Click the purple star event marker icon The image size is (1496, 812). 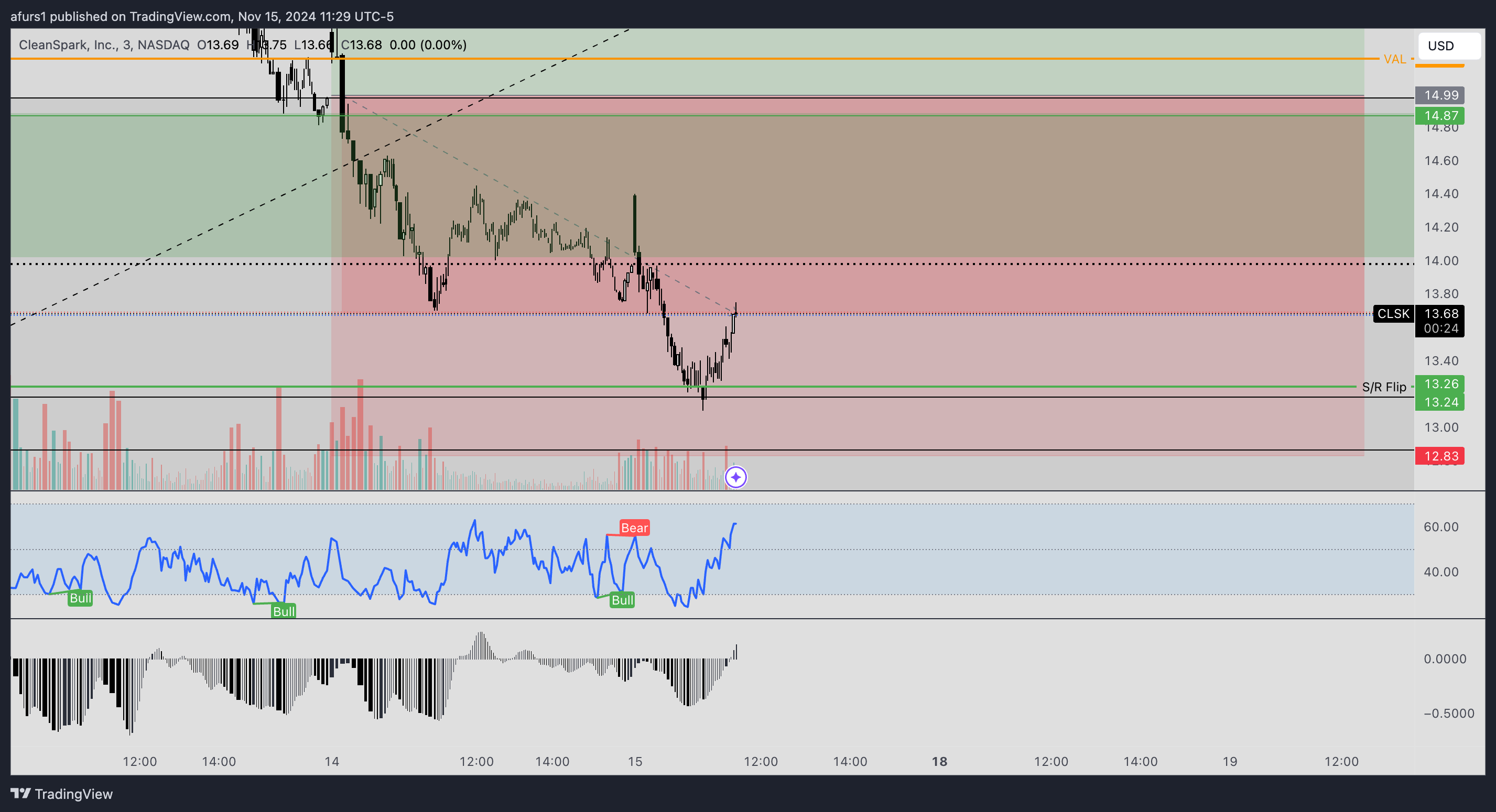(x=736, y=477)
